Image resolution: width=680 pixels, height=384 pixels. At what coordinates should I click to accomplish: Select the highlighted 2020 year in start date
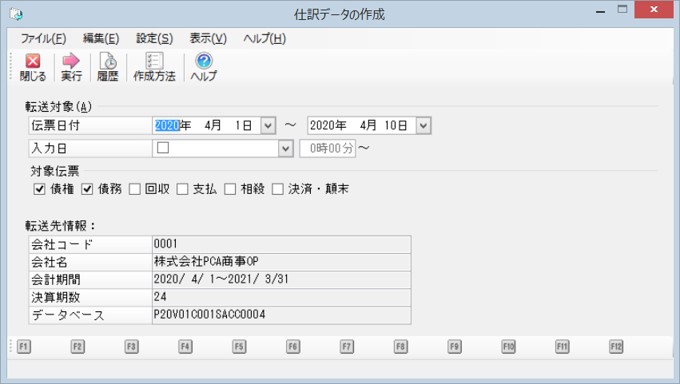click(167, 126)
